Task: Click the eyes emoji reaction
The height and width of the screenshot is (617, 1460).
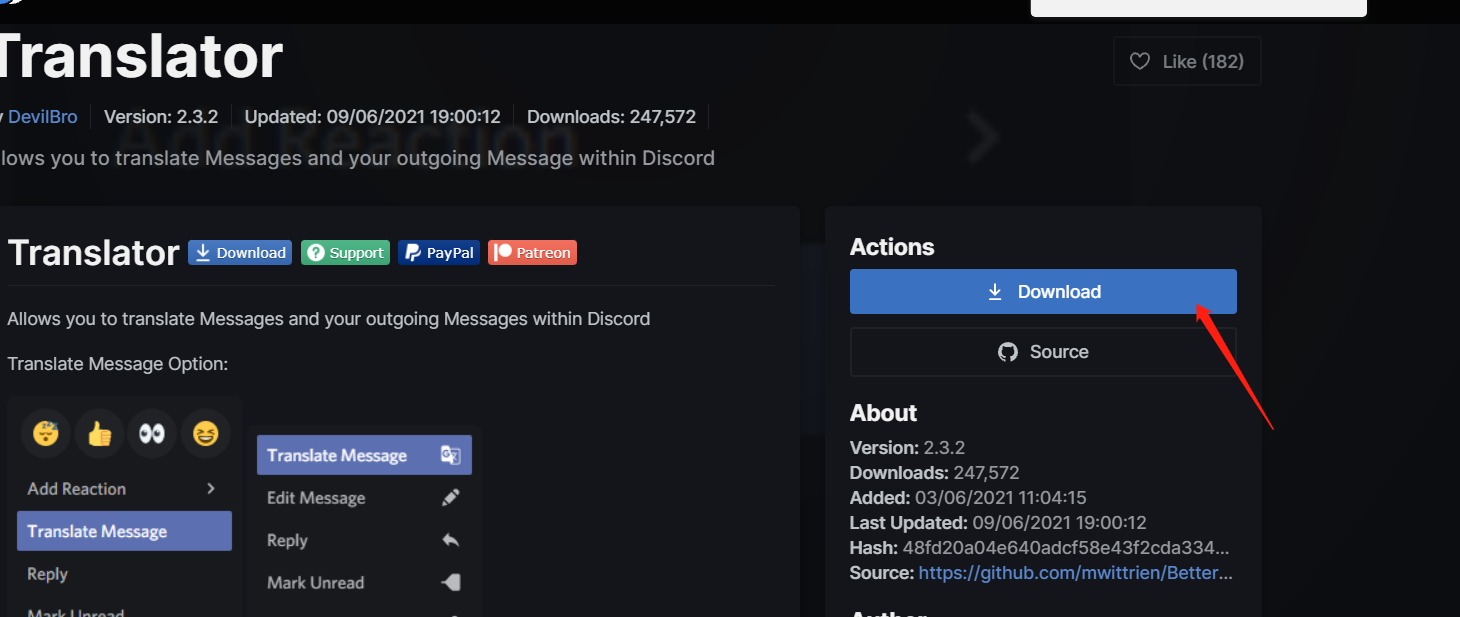Action: tap(152, 434)
